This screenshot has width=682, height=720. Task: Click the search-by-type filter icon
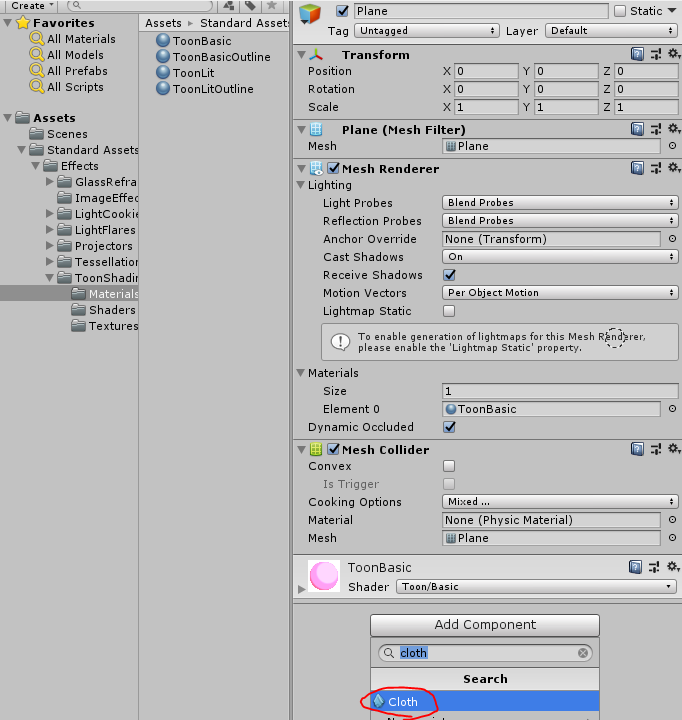pos(229,6)
